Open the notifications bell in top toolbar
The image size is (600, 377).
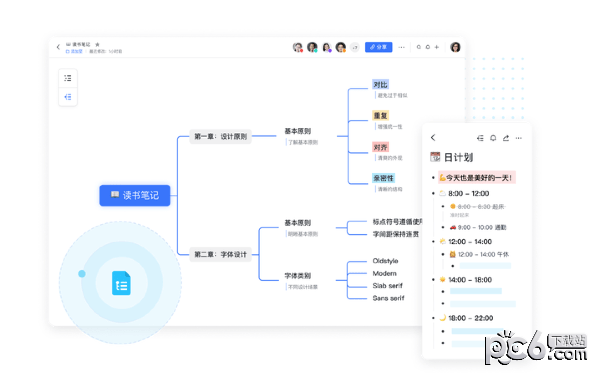coord(428,47)
